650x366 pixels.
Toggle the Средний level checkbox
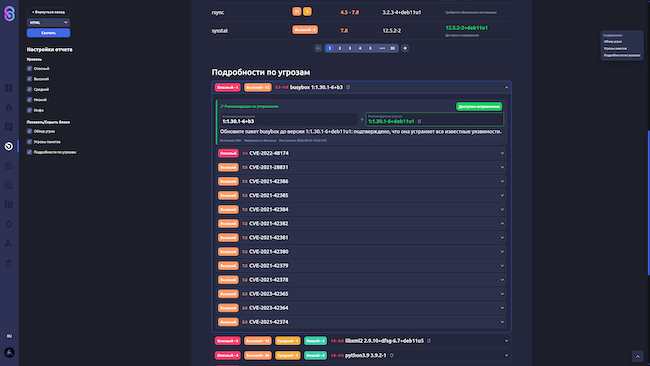[29, 89]
